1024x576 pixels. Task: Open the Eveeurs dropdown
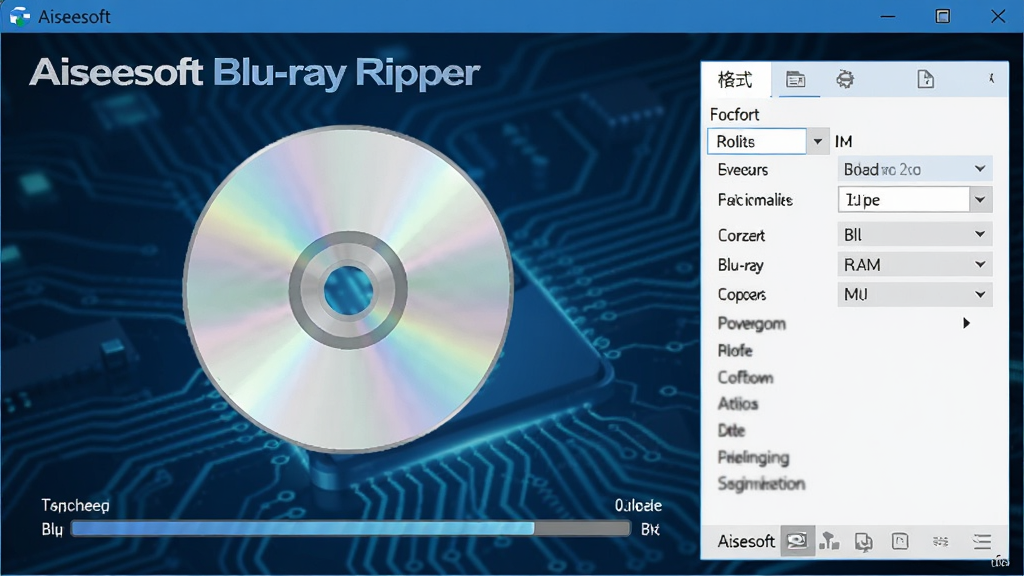(x=914, y=169)
